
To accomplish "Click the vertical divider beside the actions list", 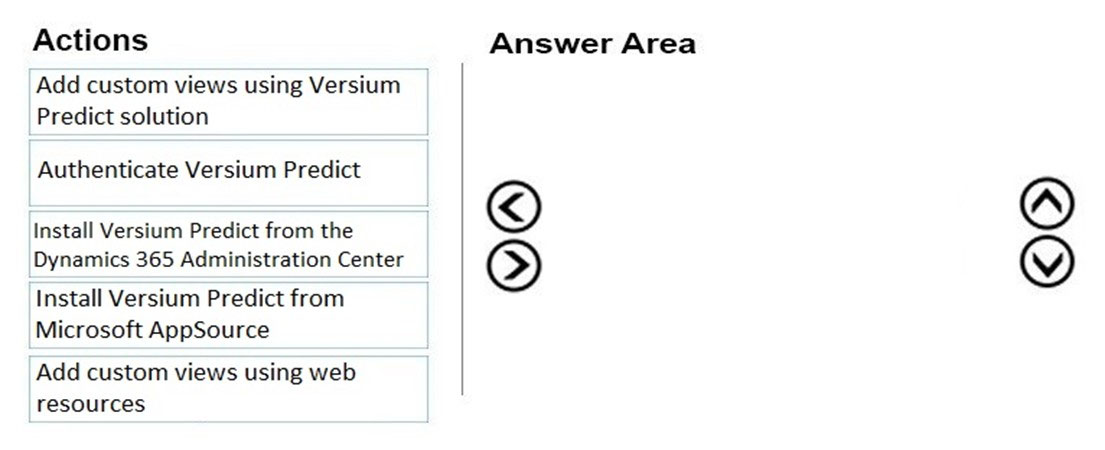I will tap(462, 229).
